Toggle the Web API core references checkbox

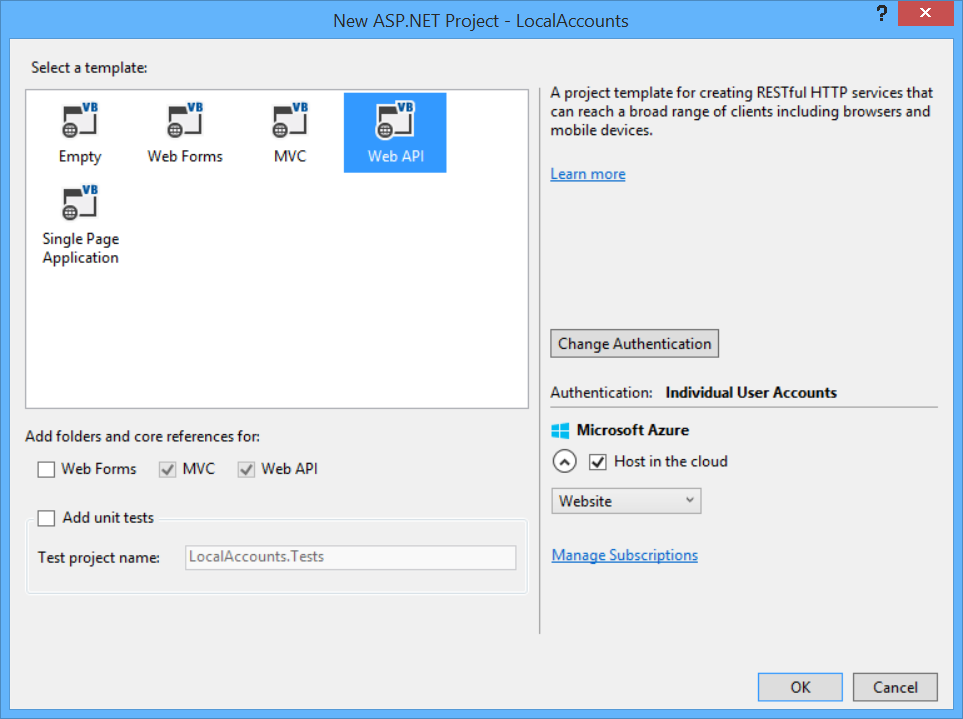coord(246,469)
